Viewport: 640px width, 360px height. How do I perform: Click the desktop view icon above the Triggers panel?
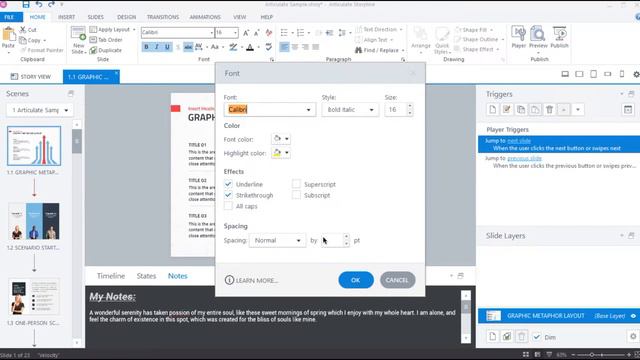pyautogui.click(x=565, y=74)
